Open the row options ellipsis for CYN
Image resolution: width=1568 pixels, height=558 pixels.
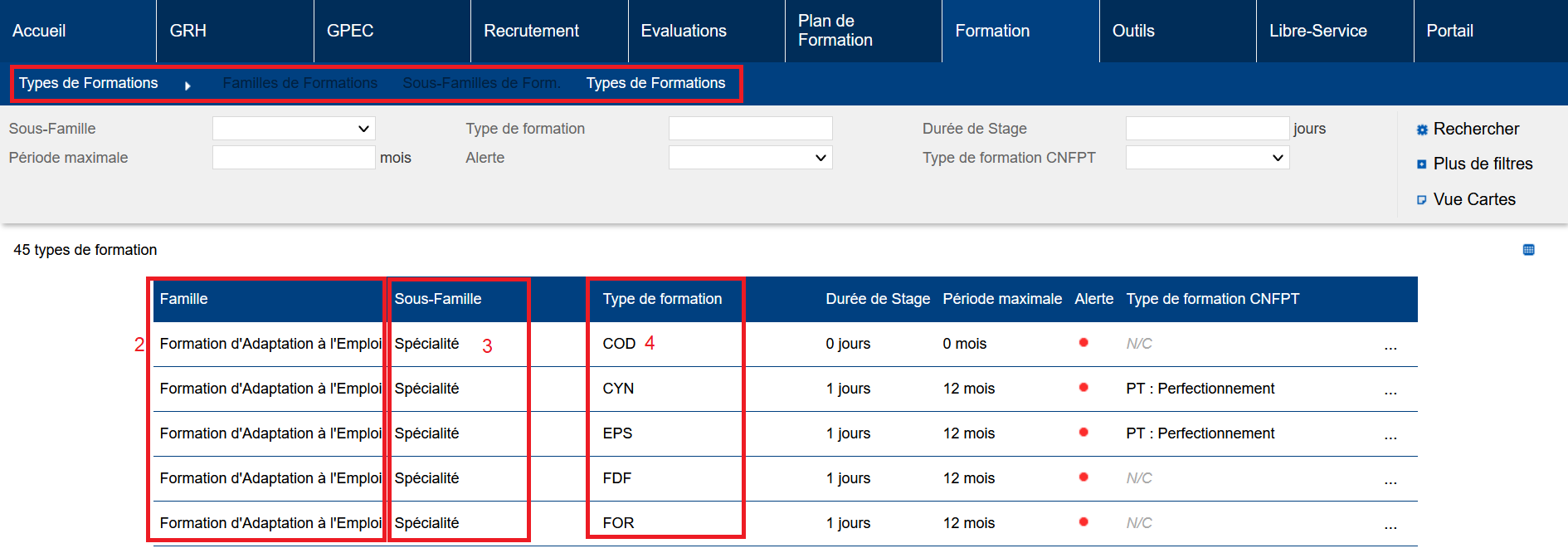point(1390,389)
